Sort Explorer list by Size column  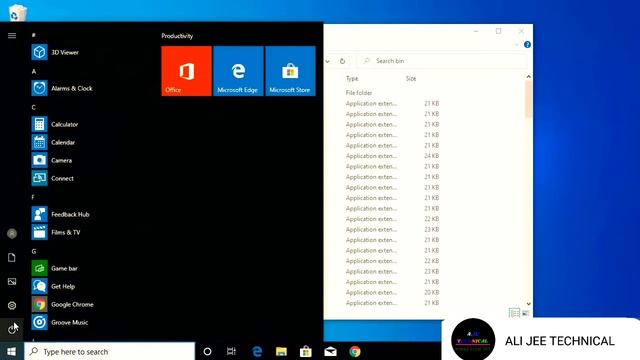point(411,78)
